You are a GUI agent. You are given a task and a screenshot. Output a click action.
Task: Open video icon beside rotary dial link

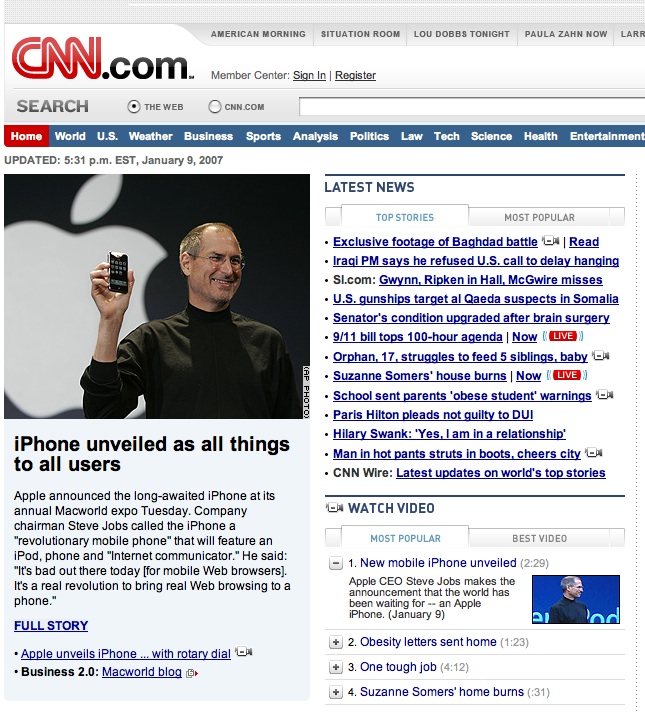point(243,652)
